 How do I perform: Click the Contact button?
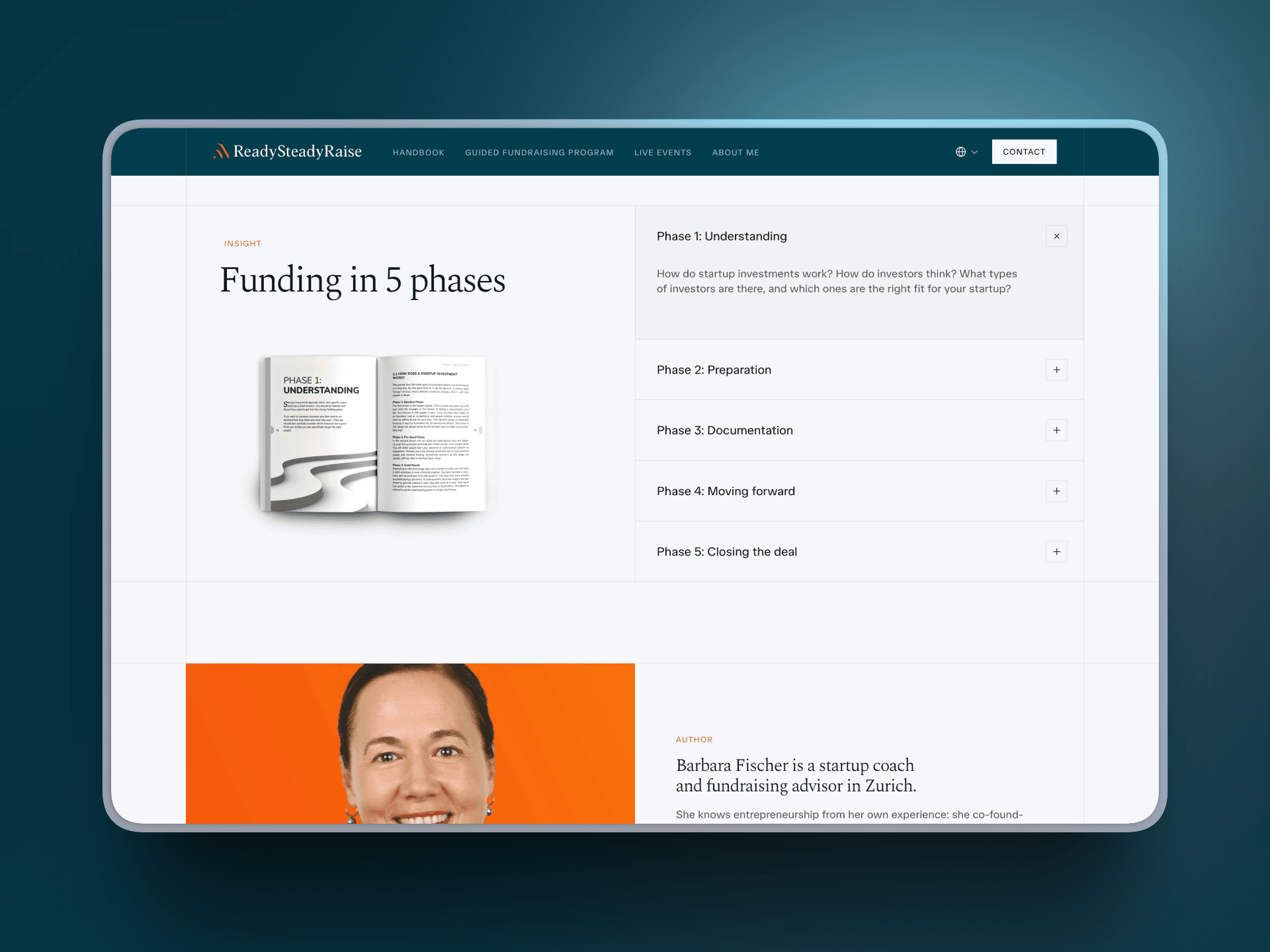click(1024, 151)
